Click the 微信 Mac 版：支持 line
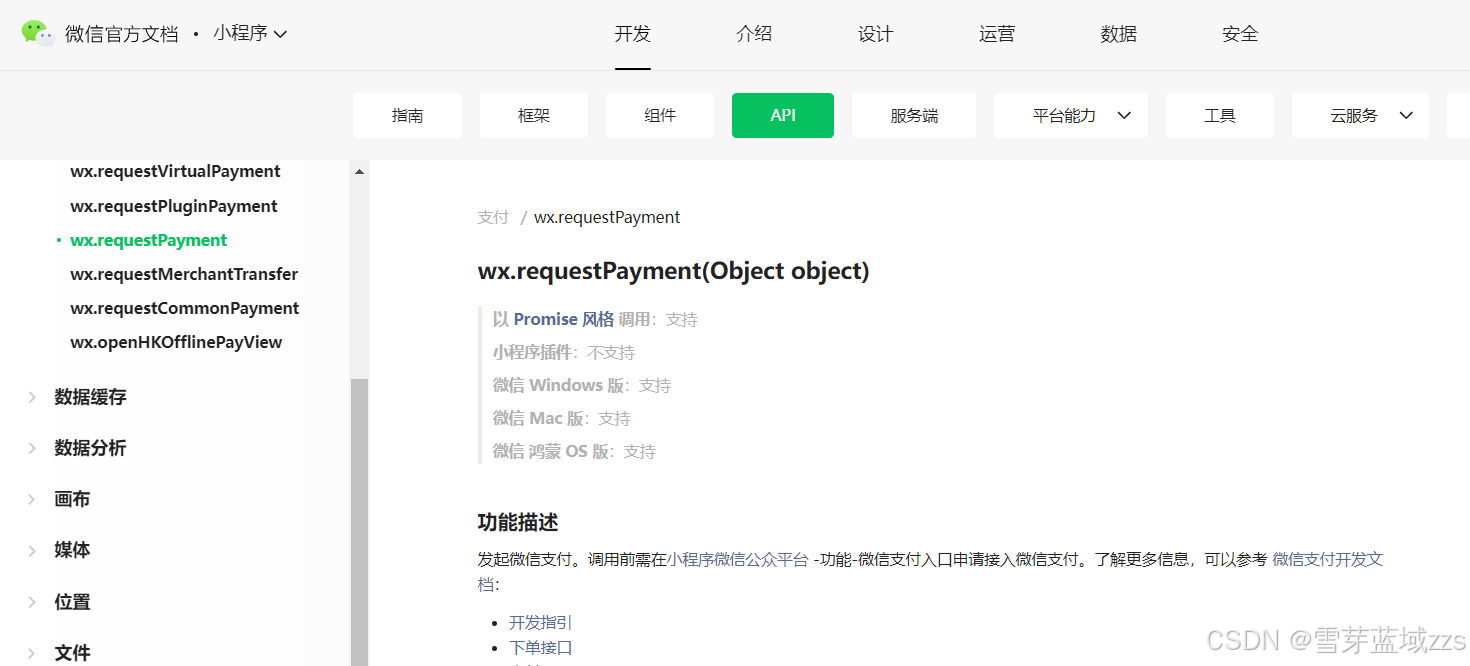This screenshot has height=666, width=1470. coord(562,418)
